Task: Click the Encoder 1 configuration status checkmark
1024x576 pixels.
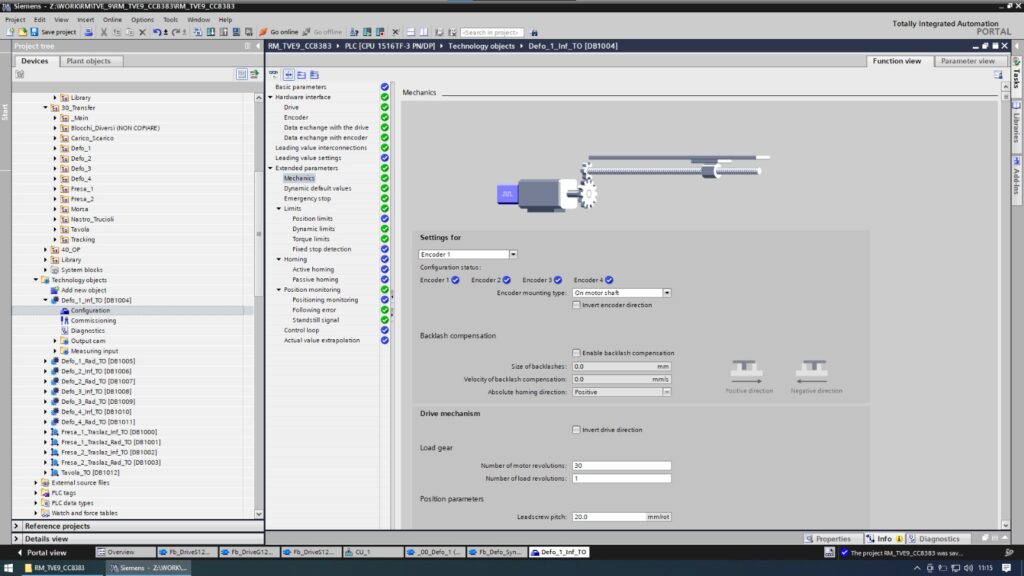Action: pos(455,280)
